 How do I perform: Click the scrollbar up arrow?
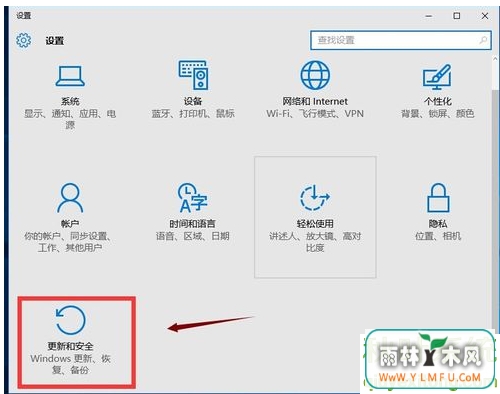pyautogui.click(x=495, y=59)
